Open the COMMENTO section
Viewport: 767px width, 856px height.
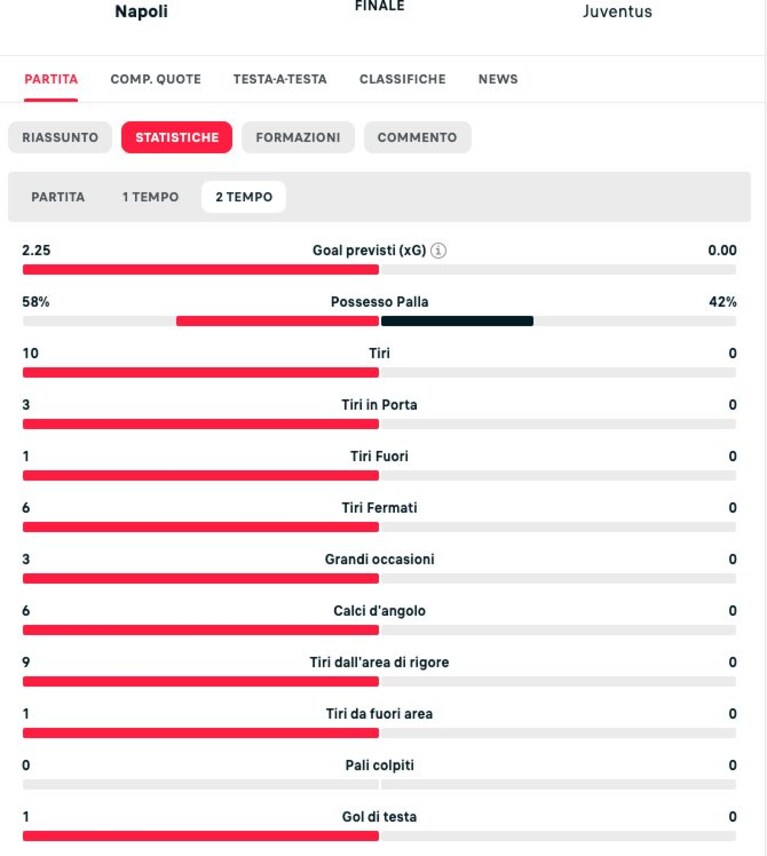point(417,137)
